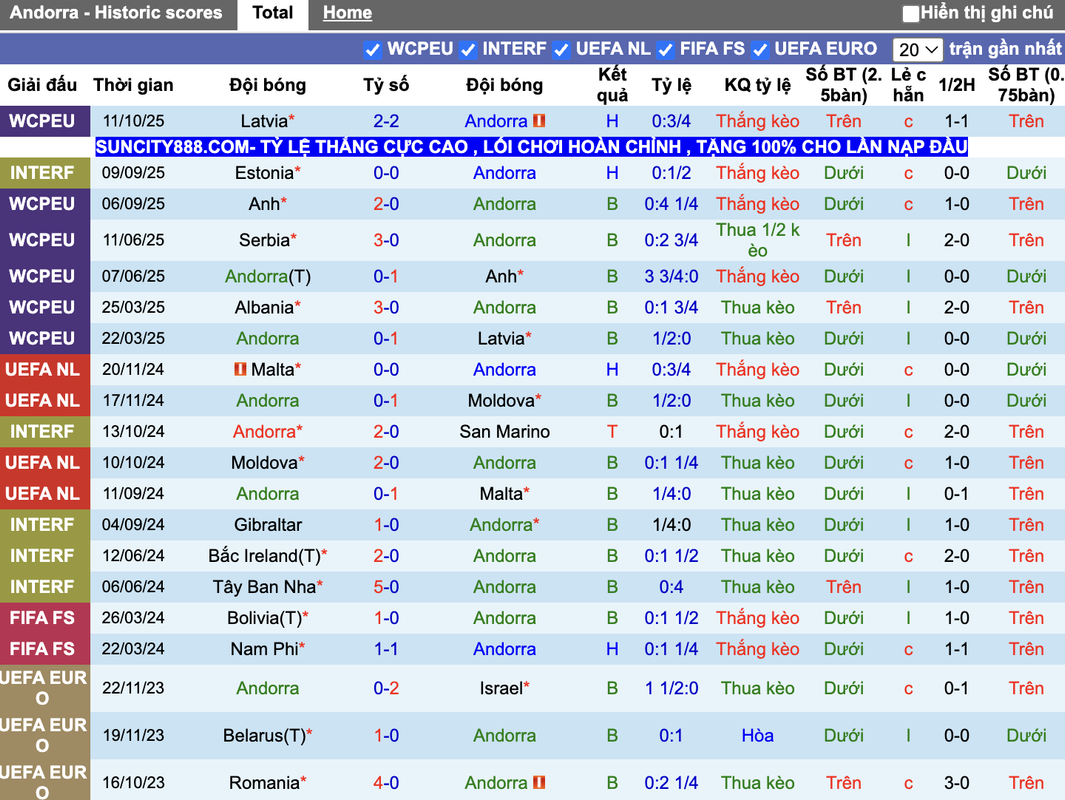Toggle the UEFA EURO filter checkbox

[759, 50]
